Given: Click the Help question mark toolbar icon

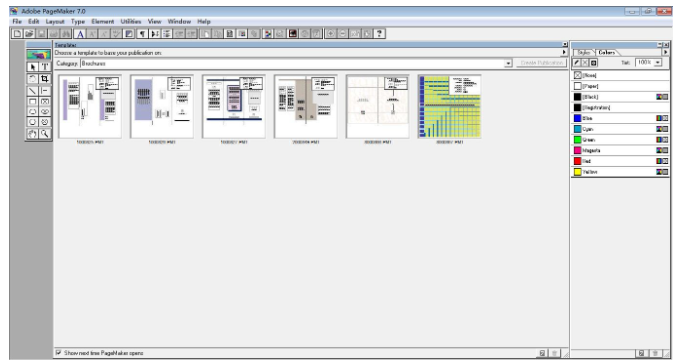Looking at the screenshot, I should [x=379, y=33].
